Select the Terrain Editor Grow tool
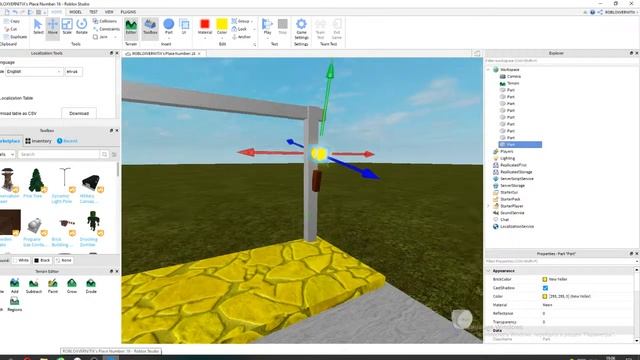Screen dimensions: 640x360 pos(72,286)
